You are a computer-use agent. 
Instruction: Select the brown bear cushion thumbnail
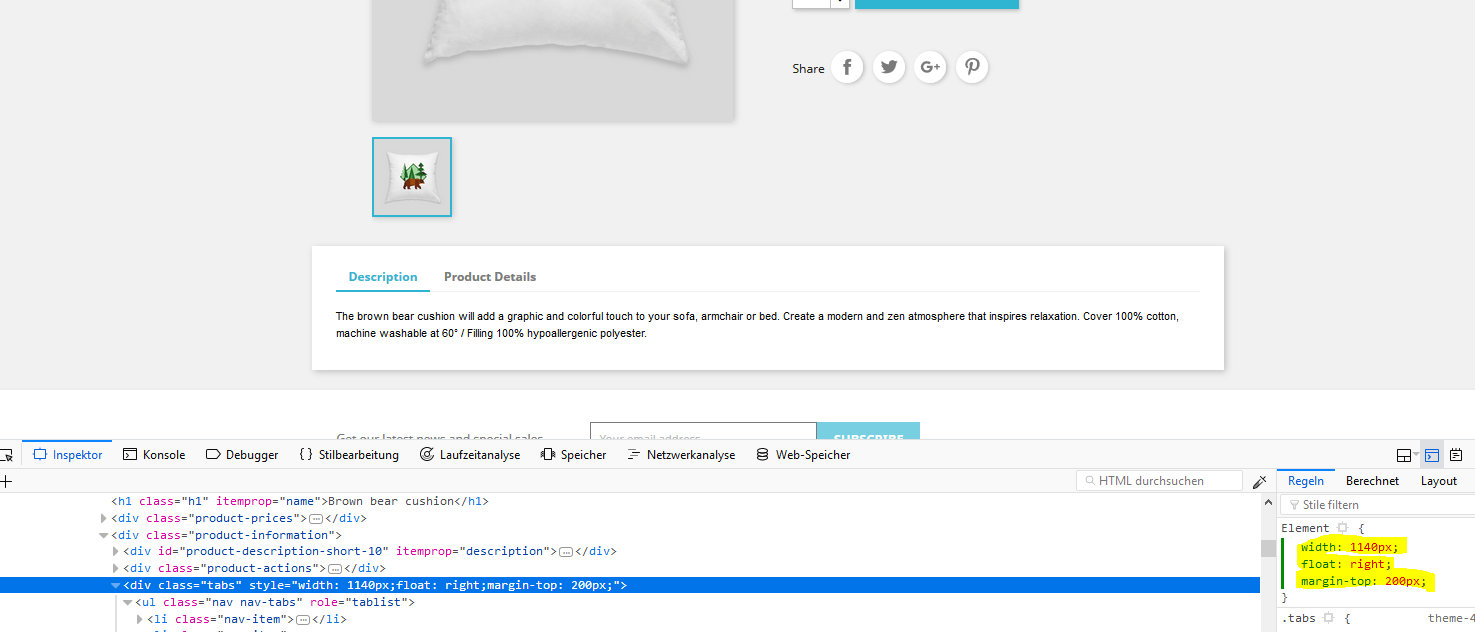pos(412,177)
